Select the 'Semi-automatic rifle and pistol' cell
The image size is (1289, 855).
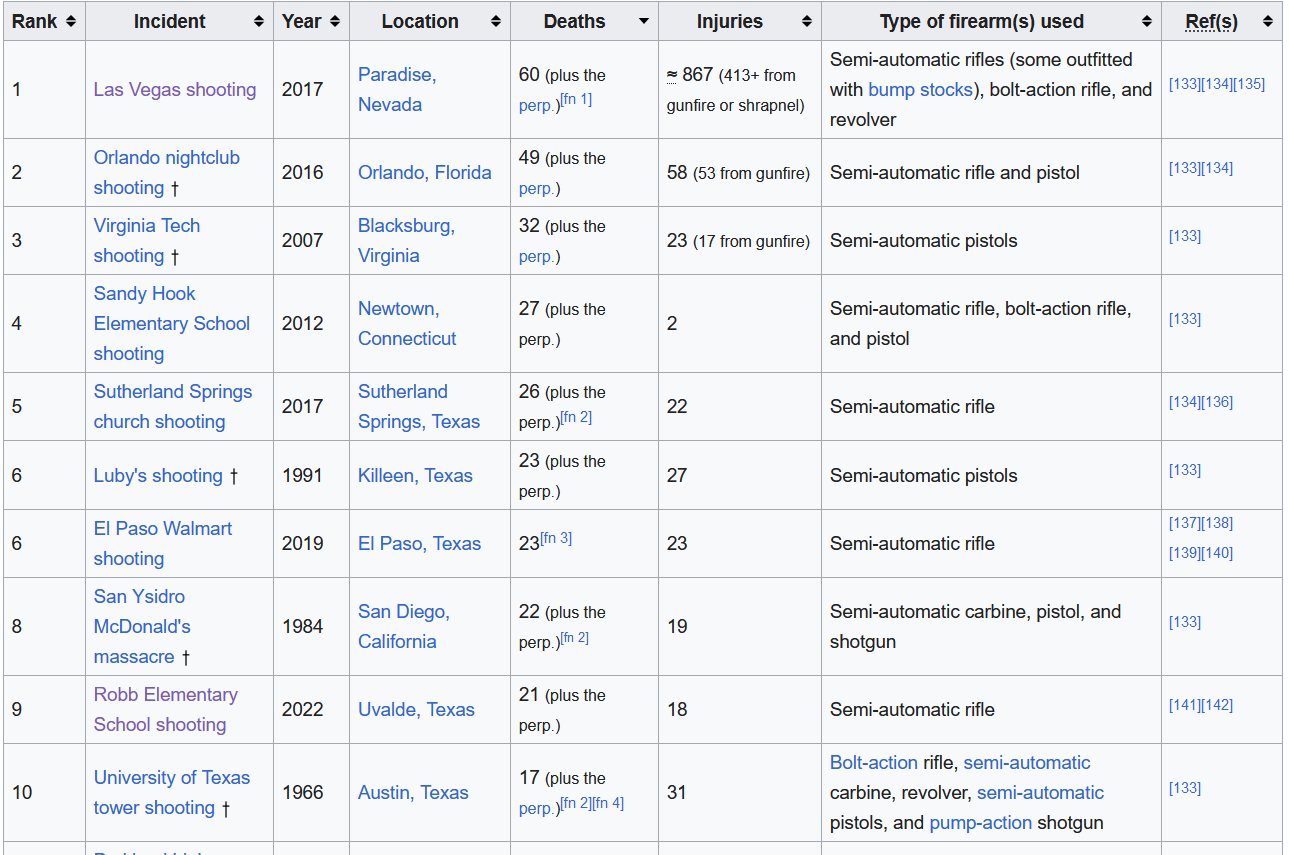pyautogui.click(x=991, y=172)
